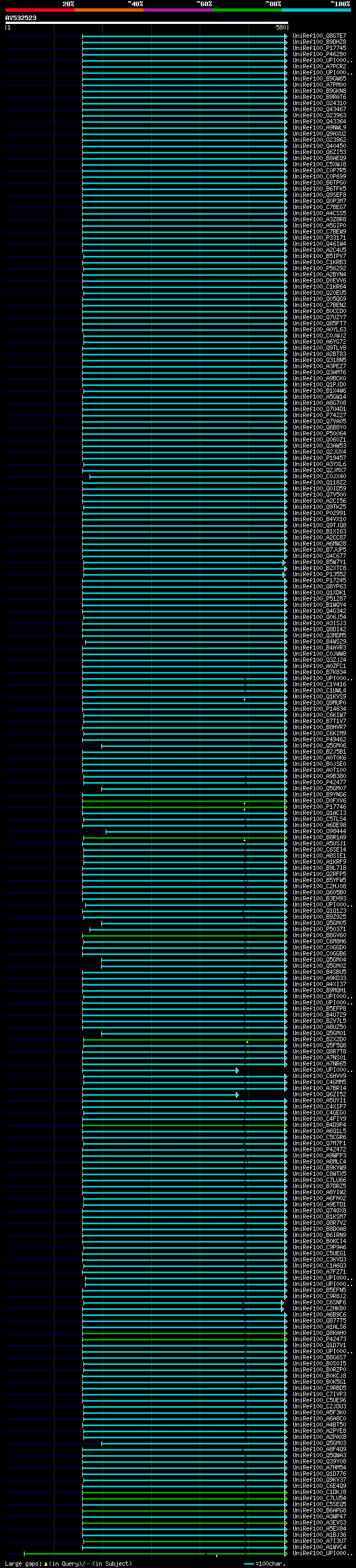Screen dimensions: 356x1568
Task: Click green alignment bar for UniRef100_D0FXV6
Action: (x=184, y=801)
